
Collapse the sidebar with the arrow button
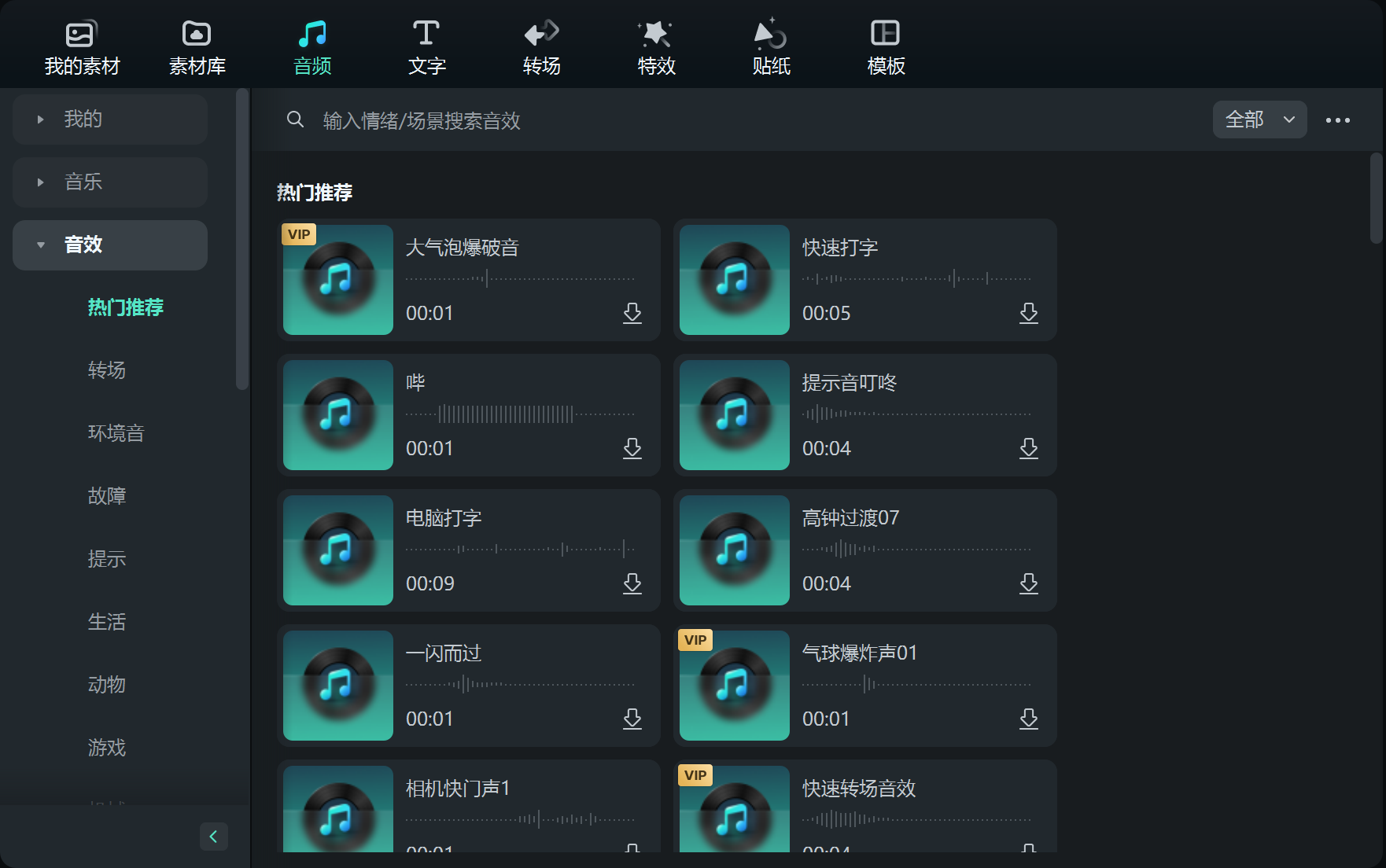point(213,837)
